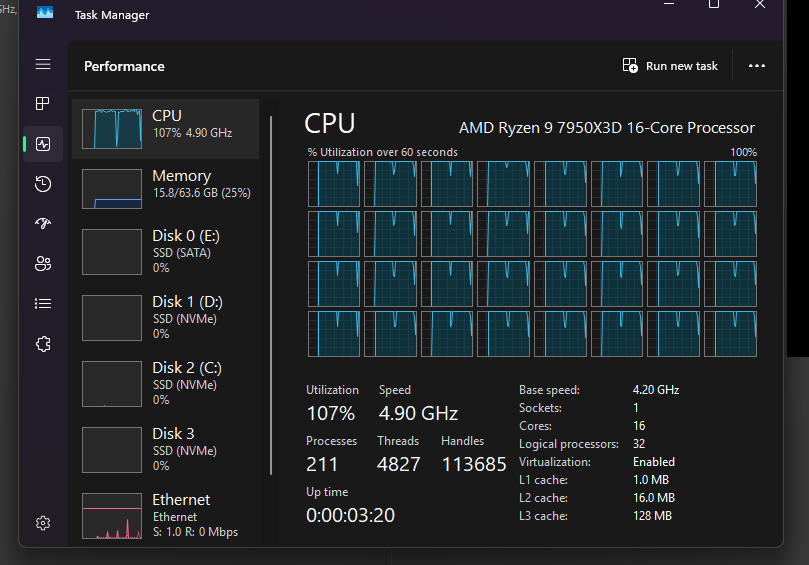Click the Task Manager app icon in title bar

(x=45, y=12)
